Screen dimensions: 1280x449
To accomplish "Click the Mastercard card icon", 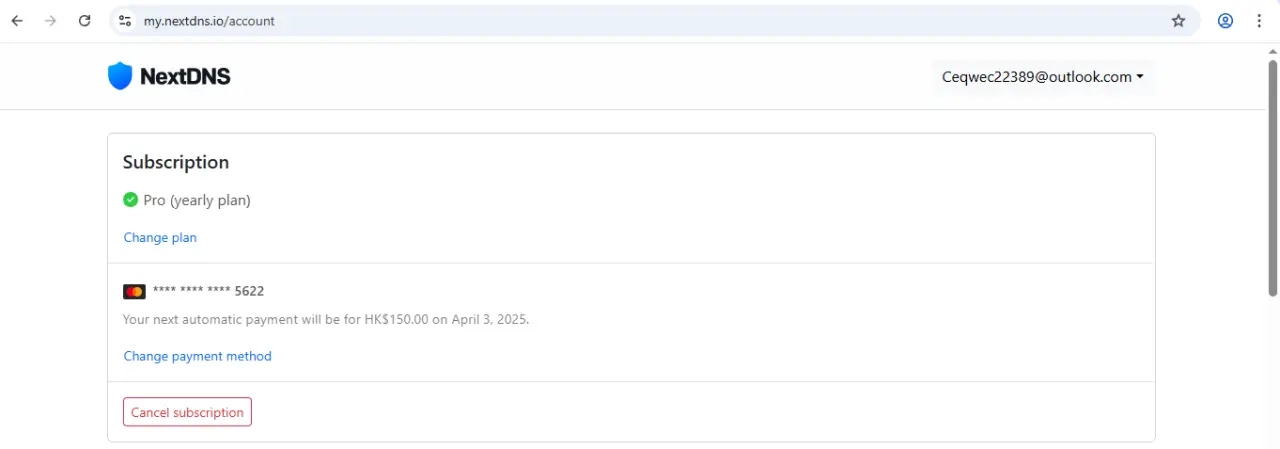I will coord(134,291).
